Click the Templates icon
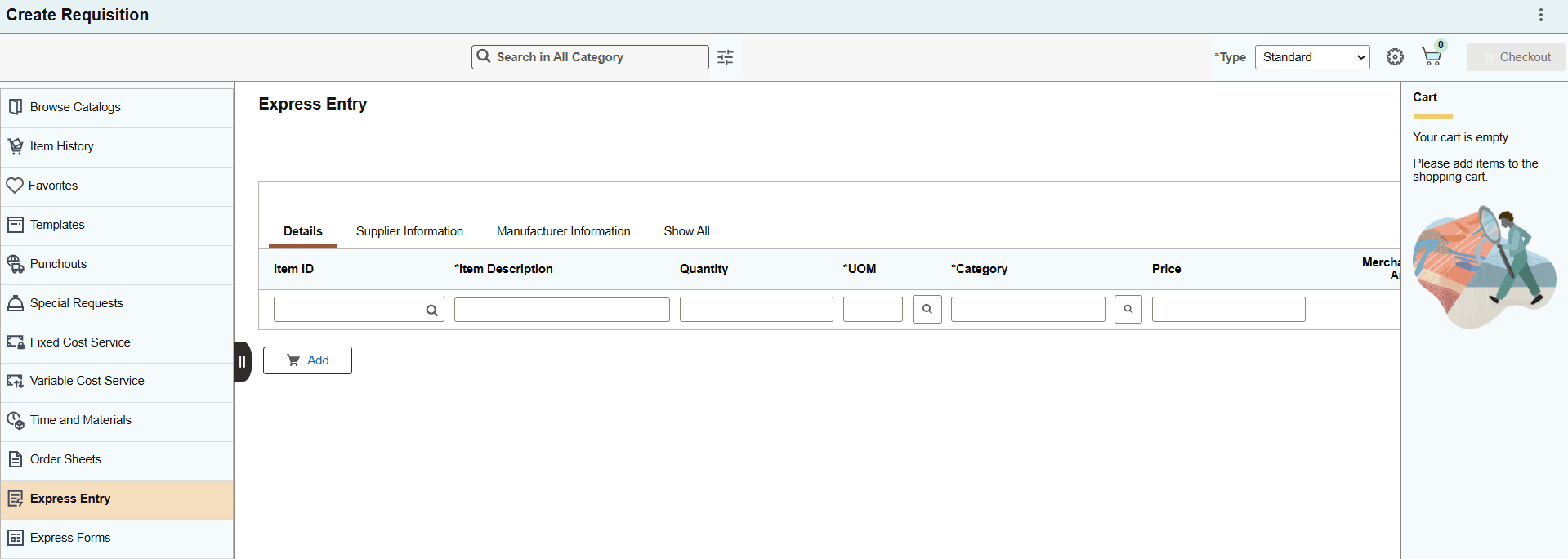The width and height of the screenshot is (1568, 559). pos(16,225)
